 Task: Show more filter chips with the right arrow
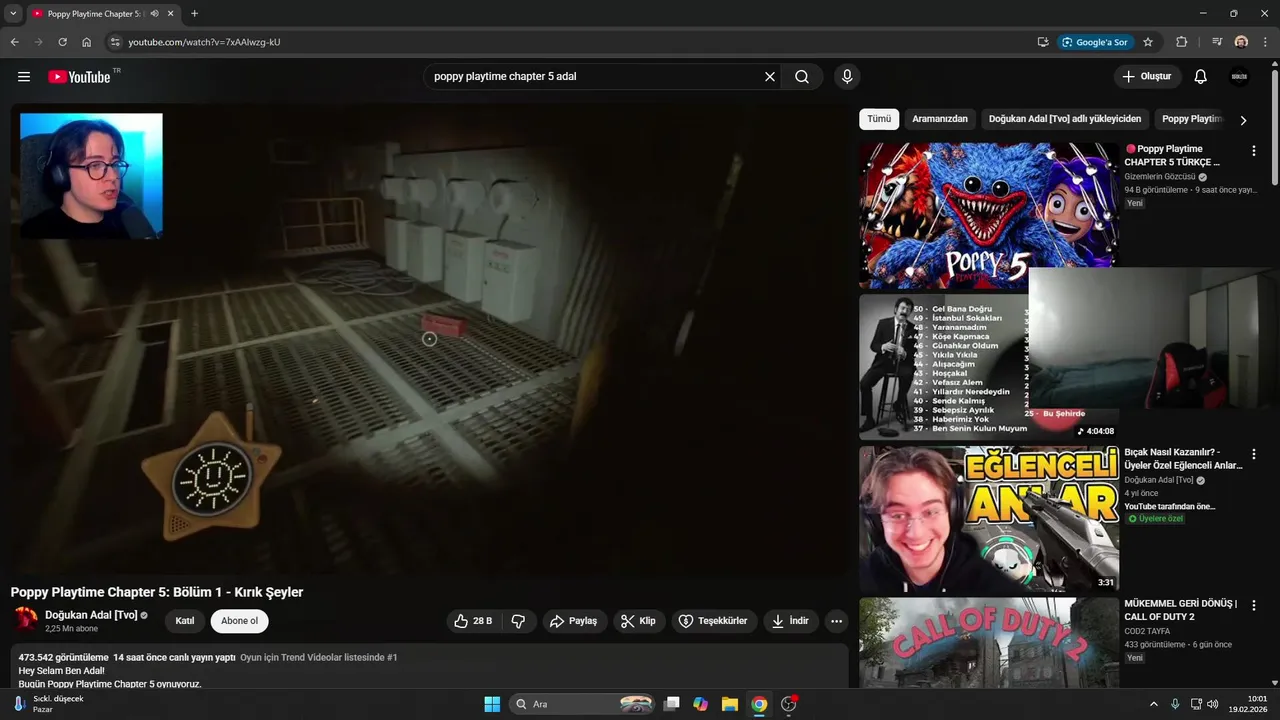pos(1243,120)
